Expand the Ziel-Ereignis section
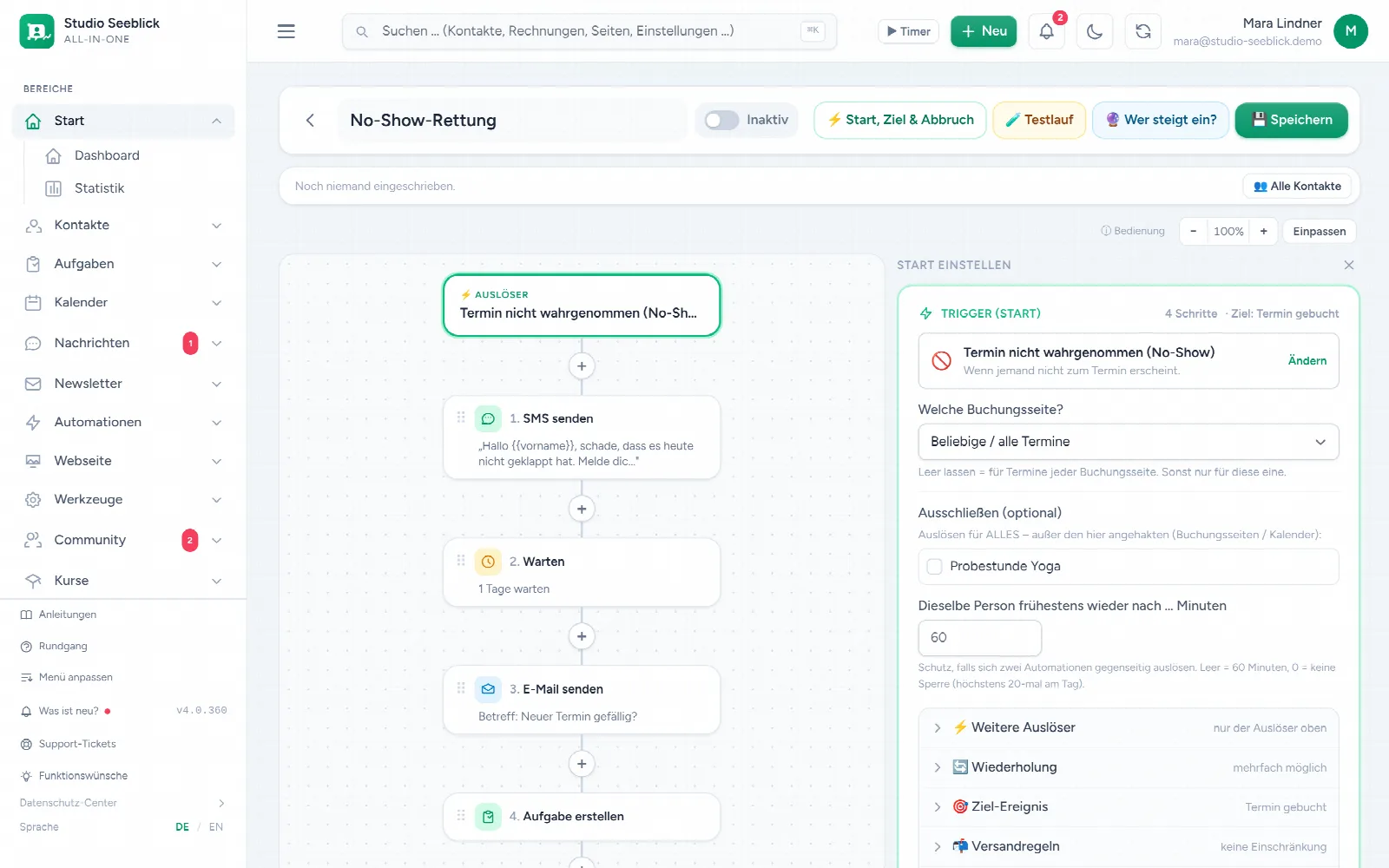Screen dimensions: 1389x868 [x=1128, y=807]
